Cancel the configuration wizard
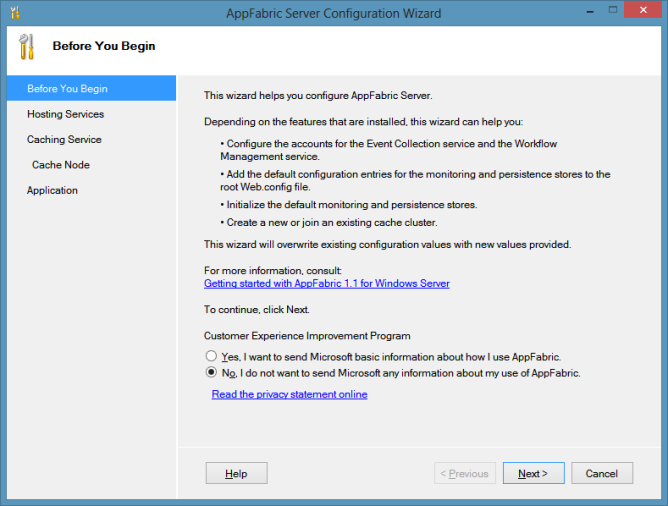Screen dimensions: 668x506 601,473
